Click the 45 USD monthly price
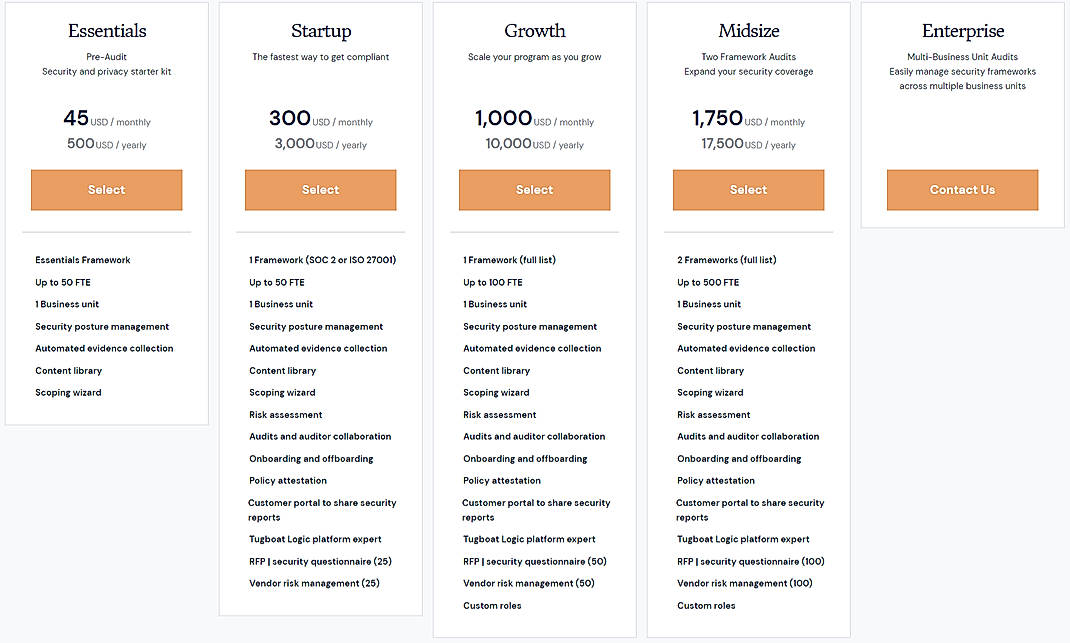 click(x=106, y=118)
